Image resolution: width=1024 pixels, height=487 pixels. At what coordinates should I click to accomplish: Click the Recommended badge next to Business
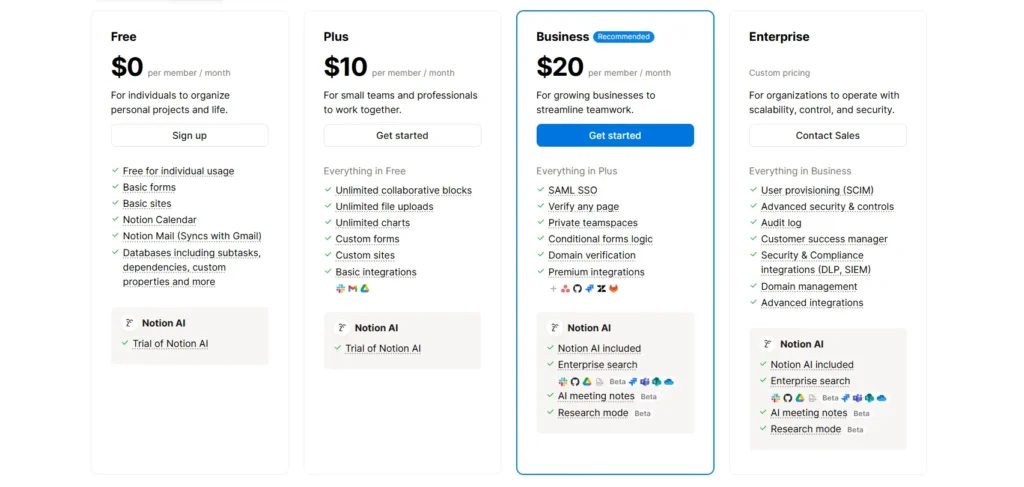tap(623, 37)
